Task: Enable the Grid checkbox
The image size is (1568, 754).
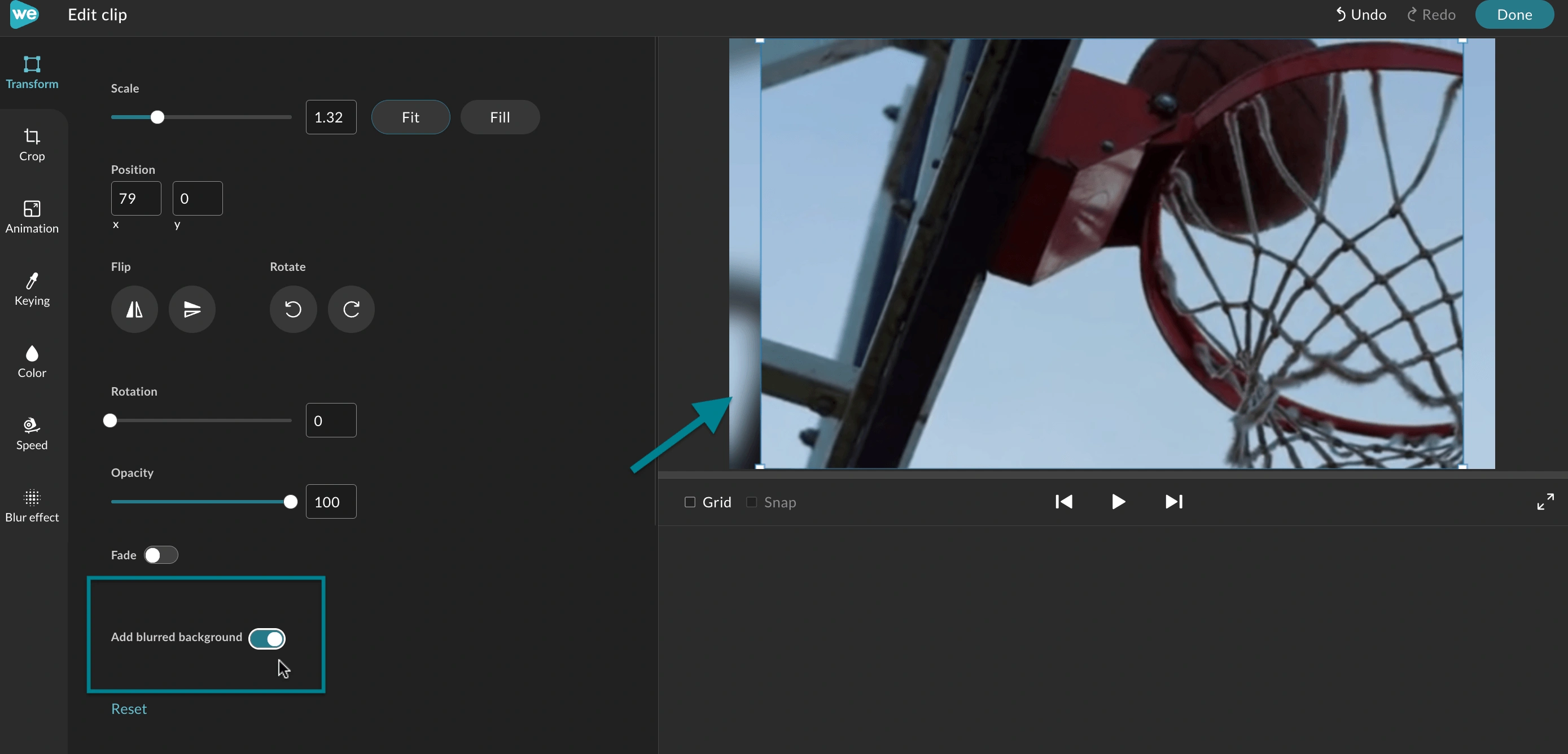Action: pyautogui.click(x=690, y=502)
